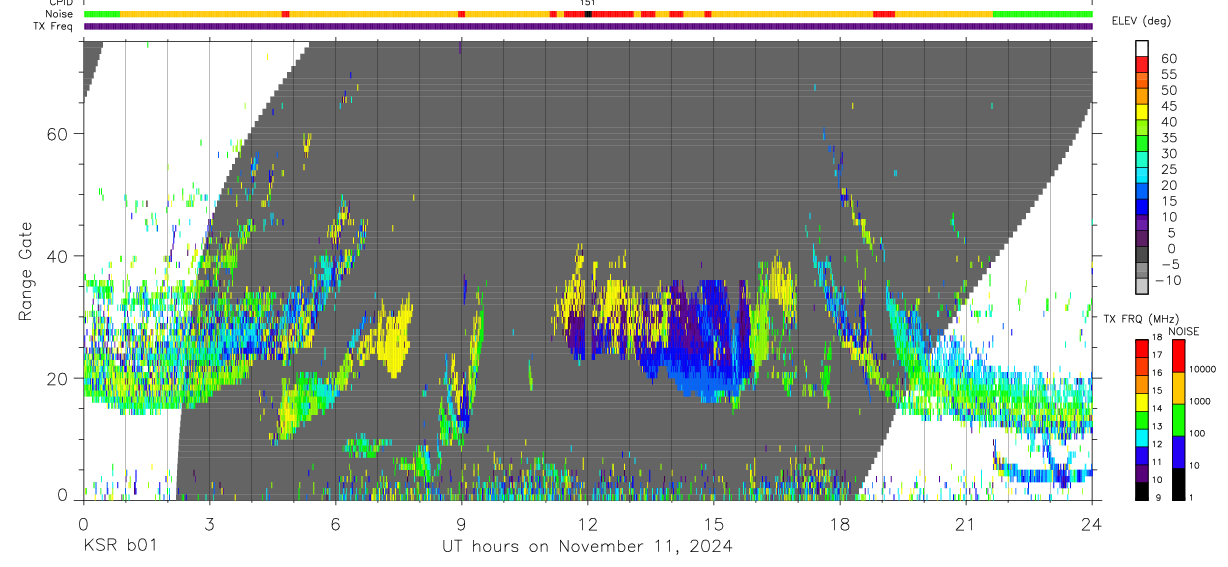This screenshot has height=567, width=1228.
Task: Click the white top segment of the ELEV color bar
Action: pos(1142,47)
